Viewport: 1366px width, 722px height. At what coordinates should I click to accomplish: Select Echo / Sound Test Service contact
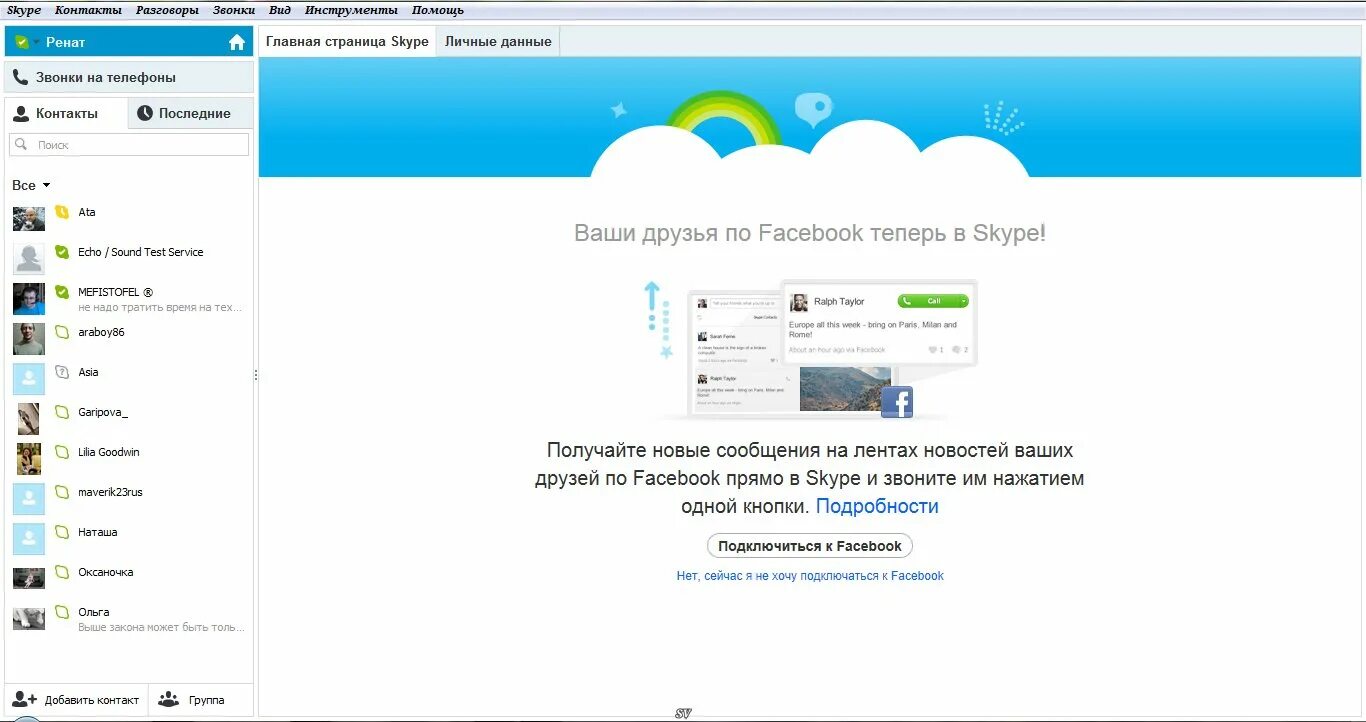[x=129, y=259]
